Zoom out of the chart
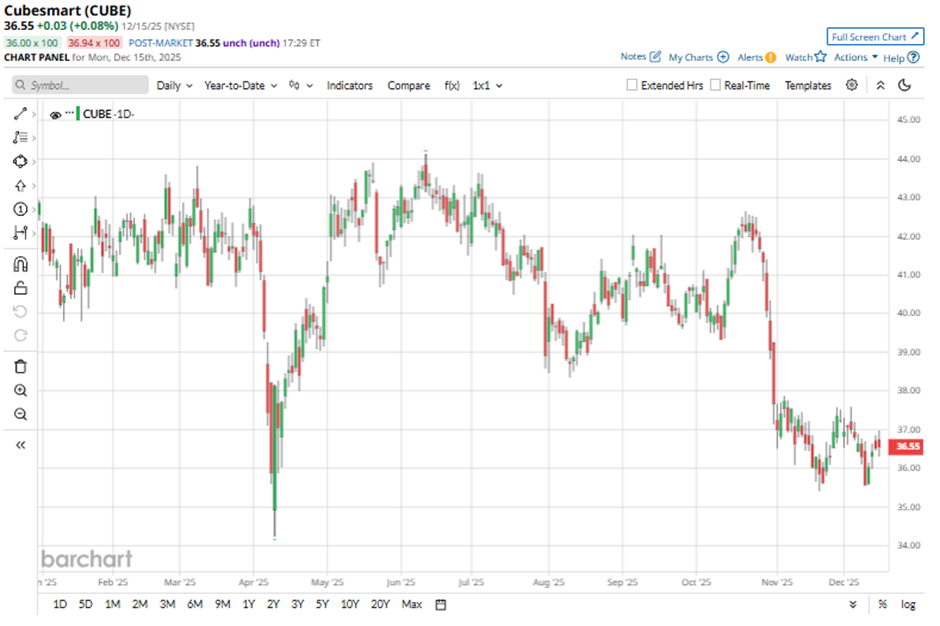The width and height of the screenshot is (940, 626). coord(20,414)
